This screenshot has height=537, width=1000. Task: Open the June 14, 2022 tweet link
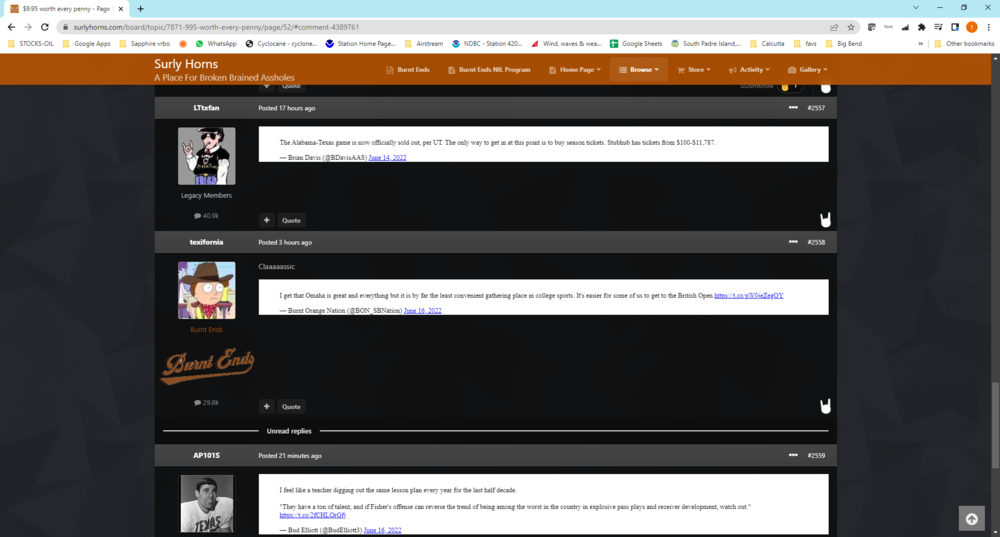pos(386,158)
